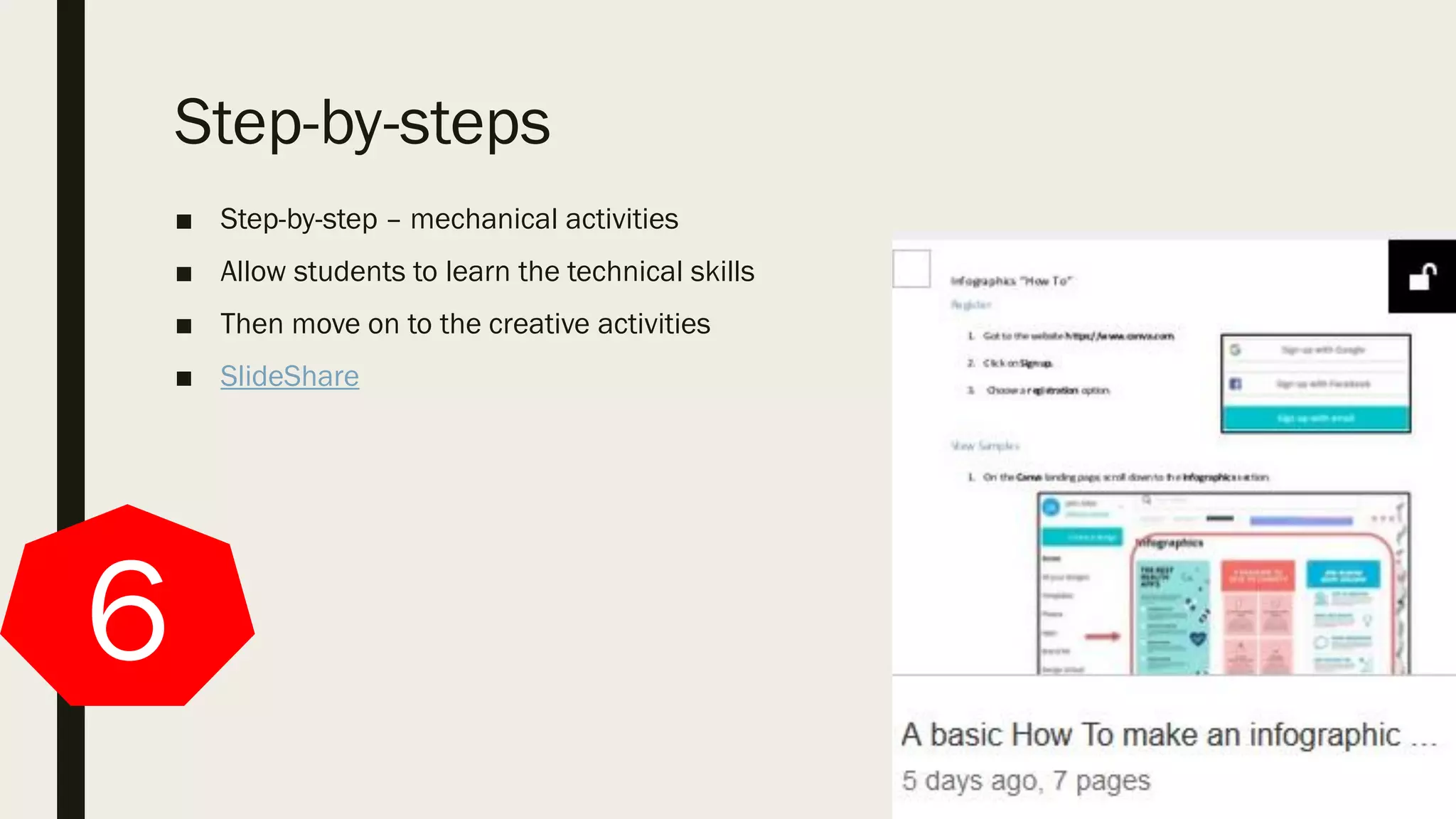
Task: Open the SlideShare hyperlink
Action: click(x=289, y=376)
